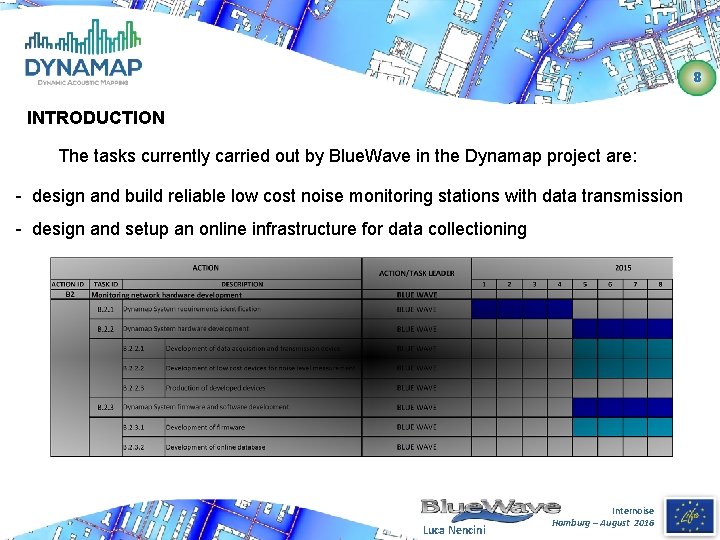Click BLUE WAVE leader in the B.2.1 row
The image size is (720, 540).
pyautogui.click(x=416, y=309)
